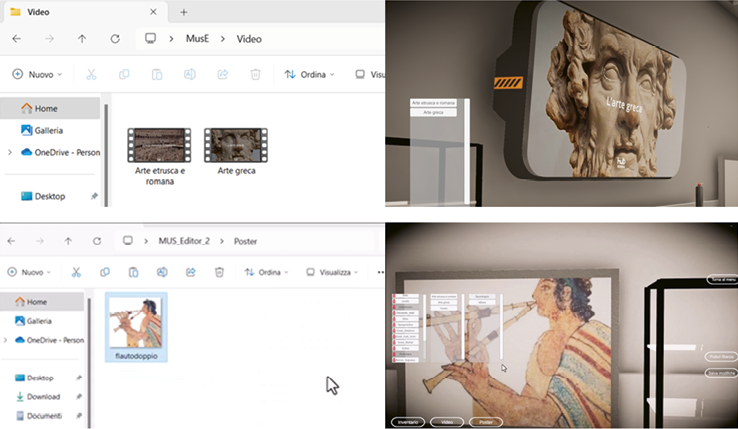The height and width of the screenshot is (429, 738).
Task: Click the PC icon in the Poster window address bar
Action: (128, 241)
